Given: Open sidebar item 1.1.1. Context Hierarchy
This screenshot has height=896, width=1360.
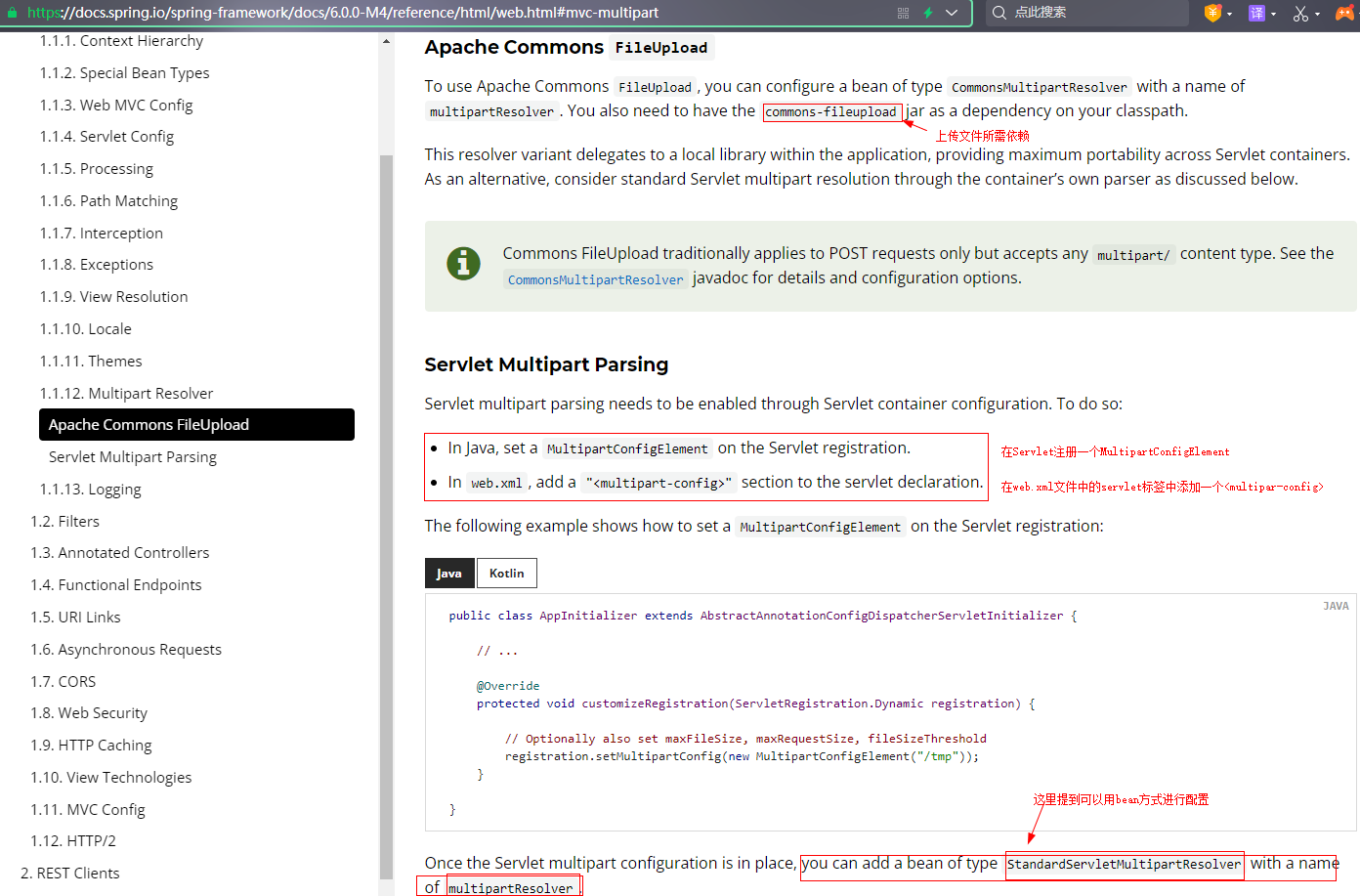Looking at the screenshot, I should tap(121, 41).
